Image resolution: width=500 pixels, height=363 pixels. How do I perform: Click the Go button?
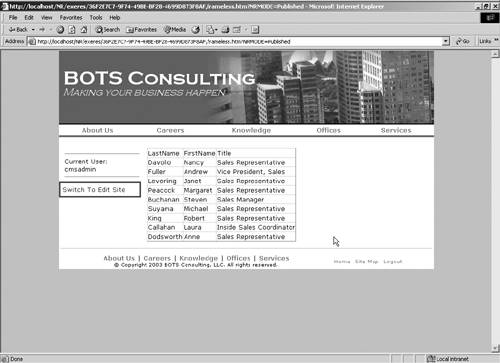pyautogui.click(x=463, y=41)
